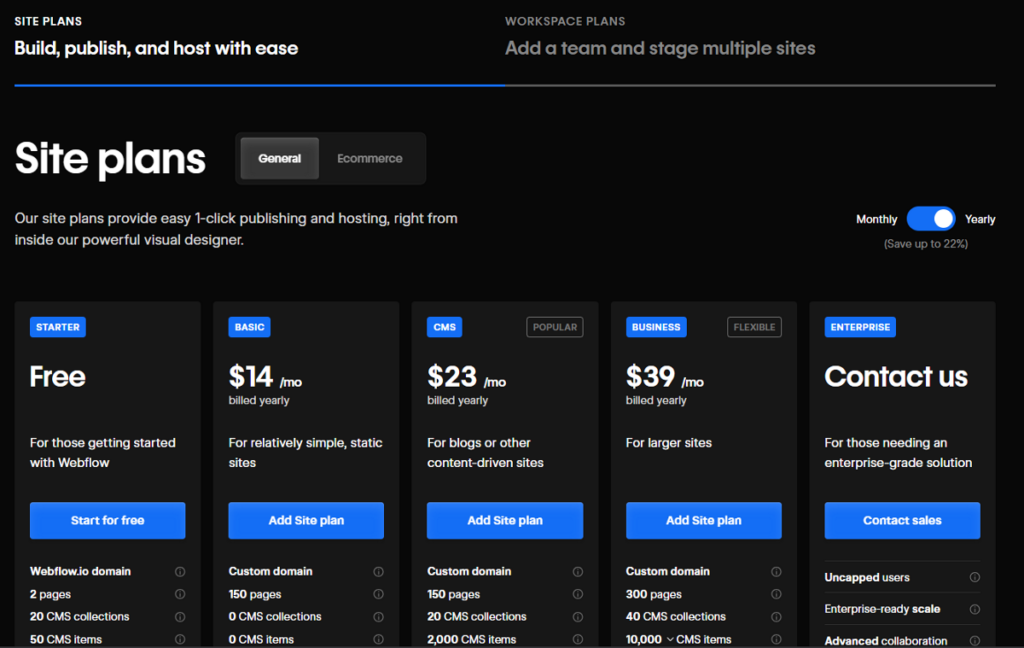
Task: Open info icon for Business Custom domain
Action: pos(776,572)
